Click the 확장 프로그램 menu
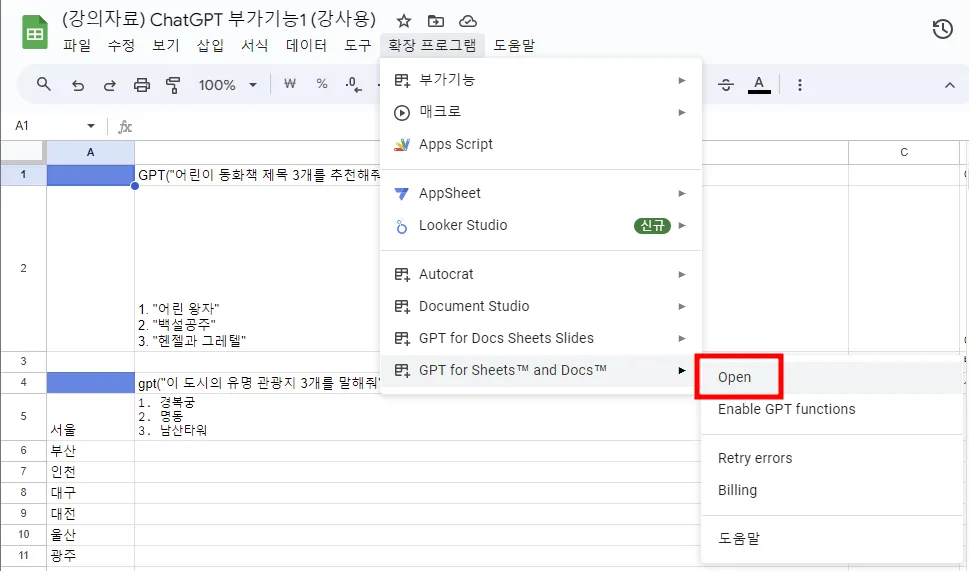This screenshot has width=969, height=571. tap(432, 45)
